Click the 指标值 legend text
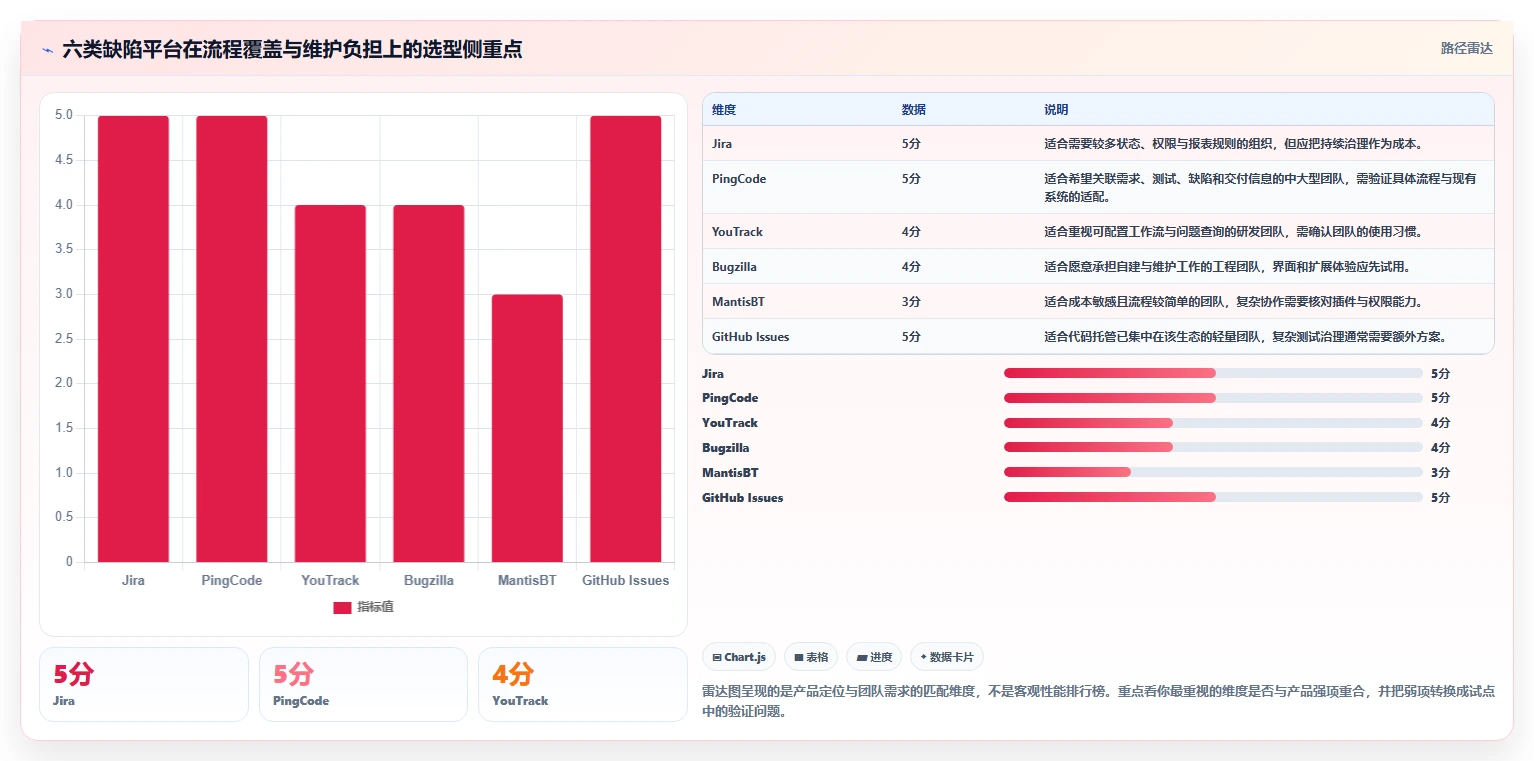The width and height of the screenshot is (1534, 761). [x=375, y=608]
